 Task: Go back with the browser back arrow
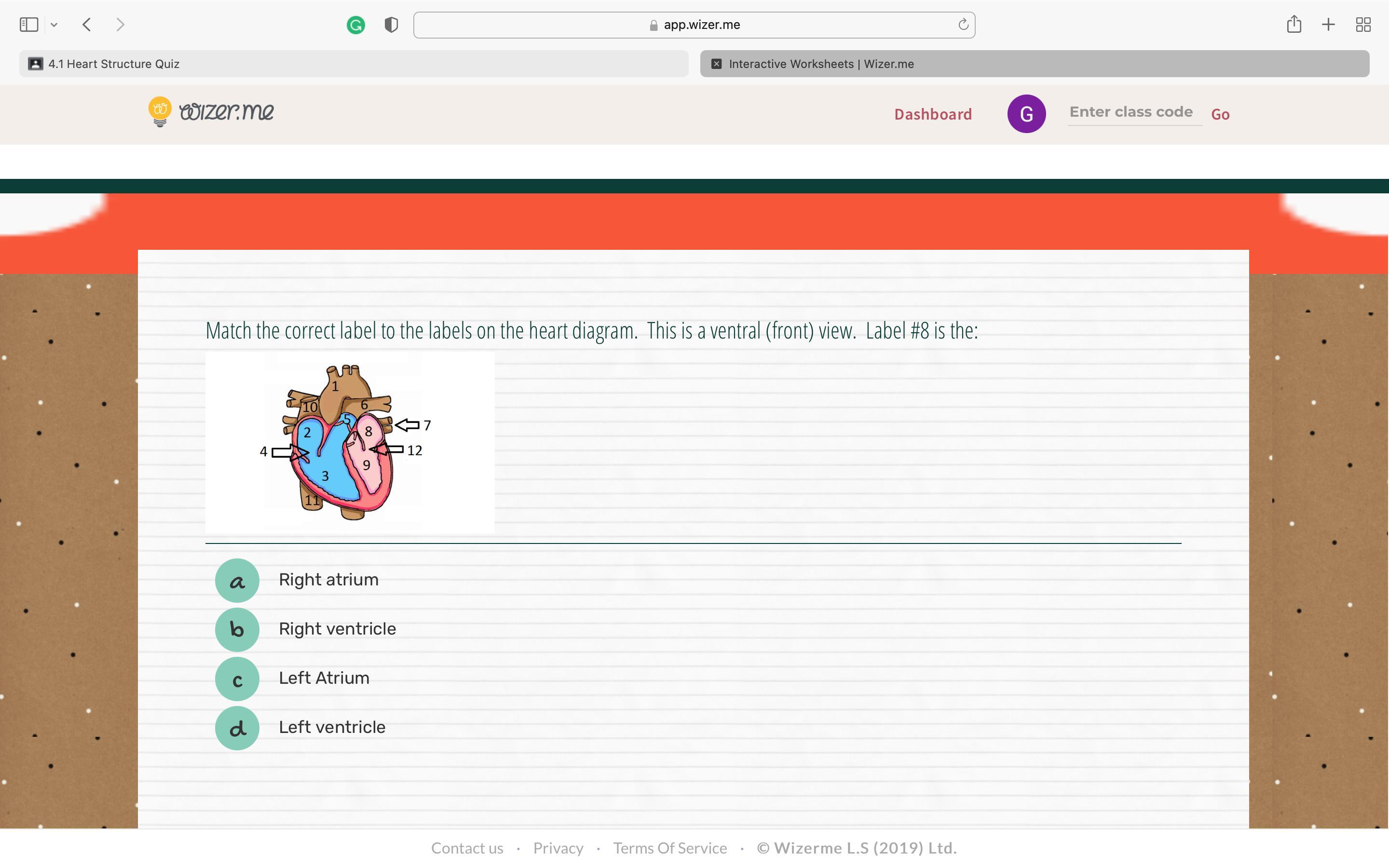pos(87,25)
